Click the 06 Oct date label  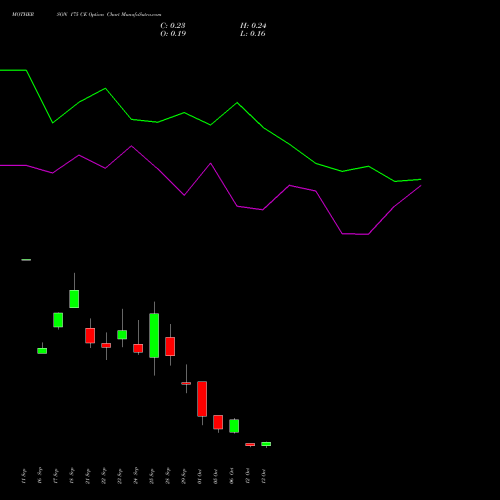tap(232, 476)
